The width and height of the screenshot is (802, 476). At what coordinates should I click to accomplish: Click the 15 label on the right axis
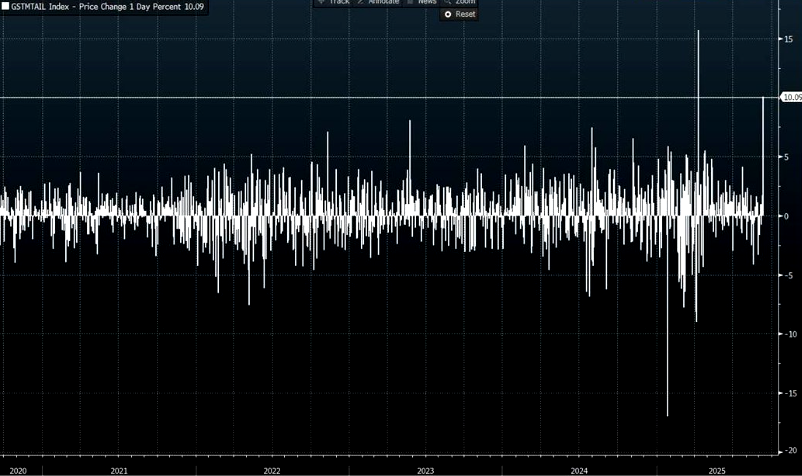[x=787, y=38]
